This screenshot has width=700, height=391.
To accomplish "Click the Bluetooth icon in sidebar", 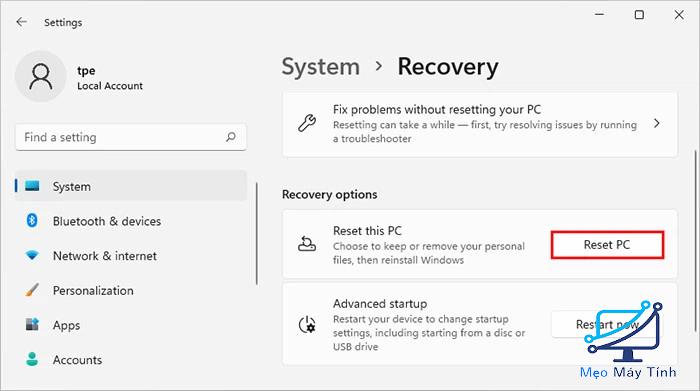I will coord(32,220).
